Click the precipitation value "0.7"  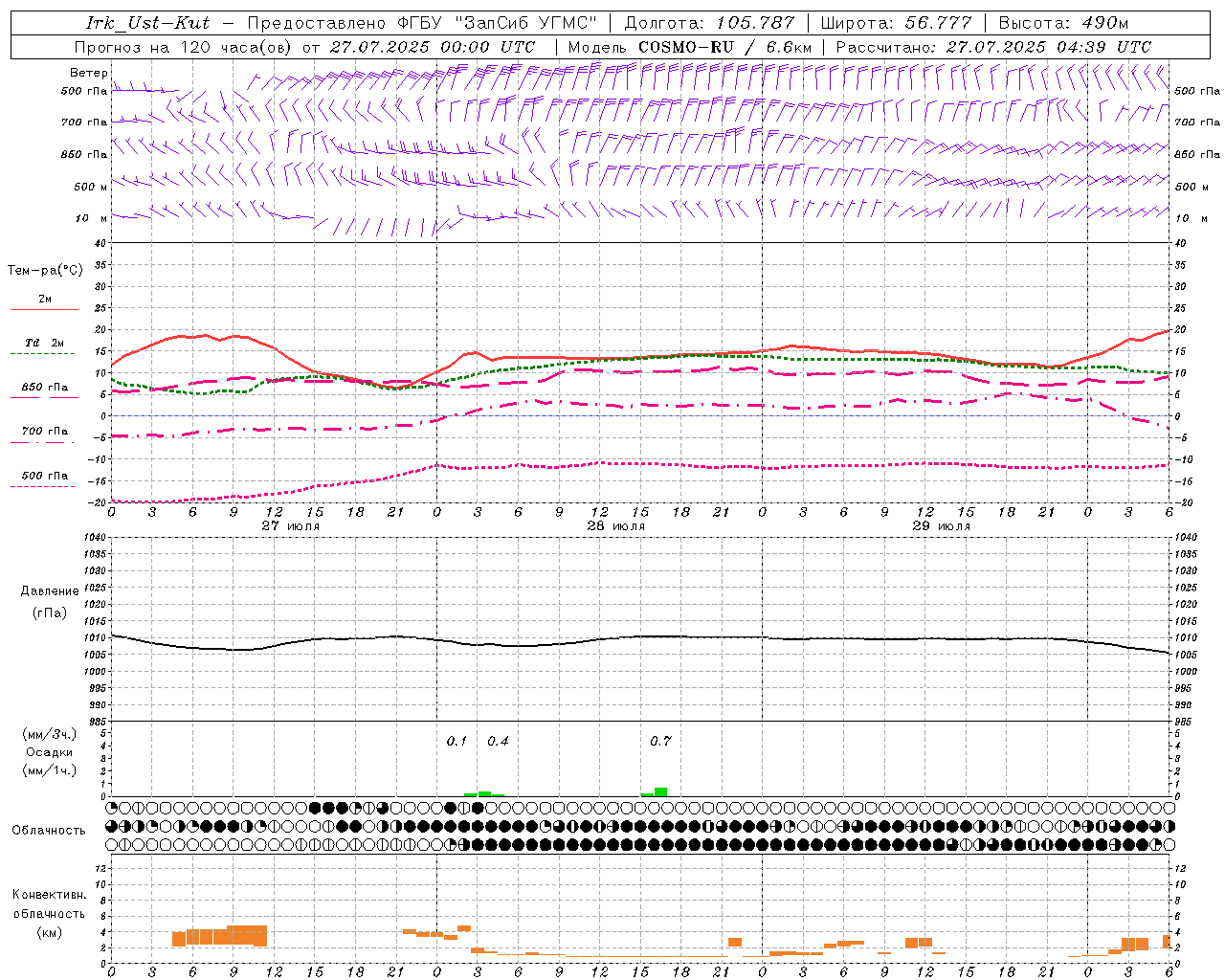660,741
